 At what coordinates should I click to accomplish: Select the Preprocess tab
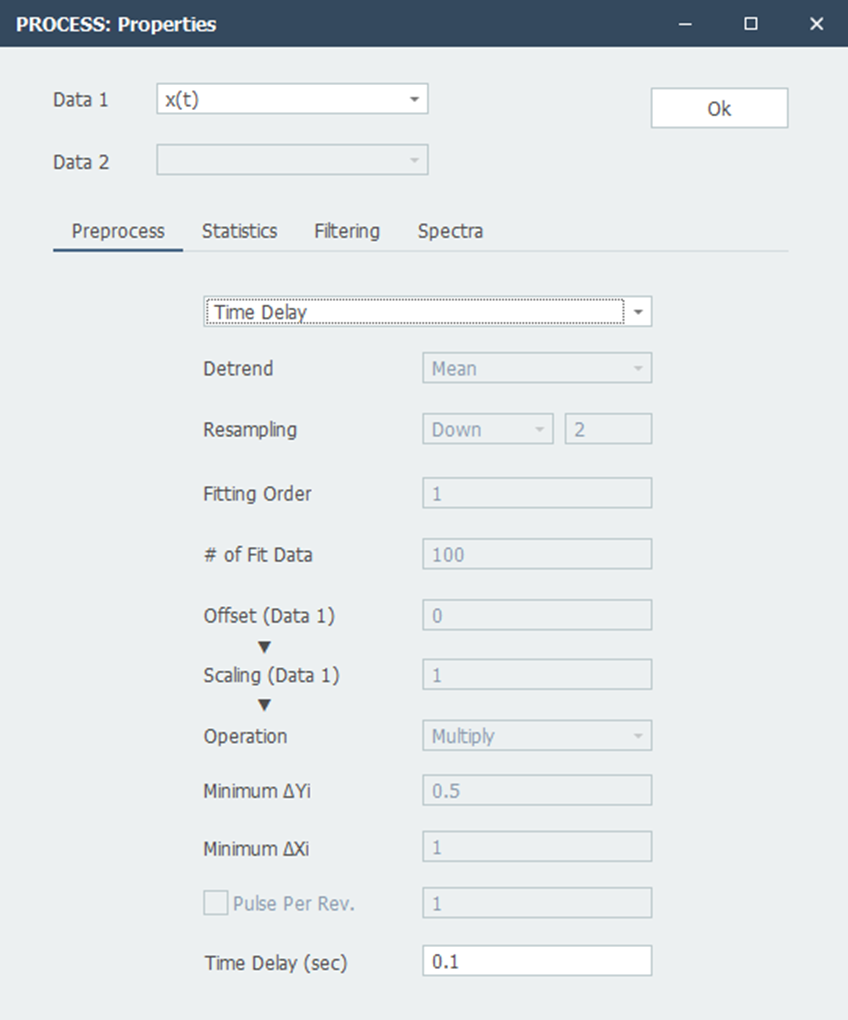point(118,231)
